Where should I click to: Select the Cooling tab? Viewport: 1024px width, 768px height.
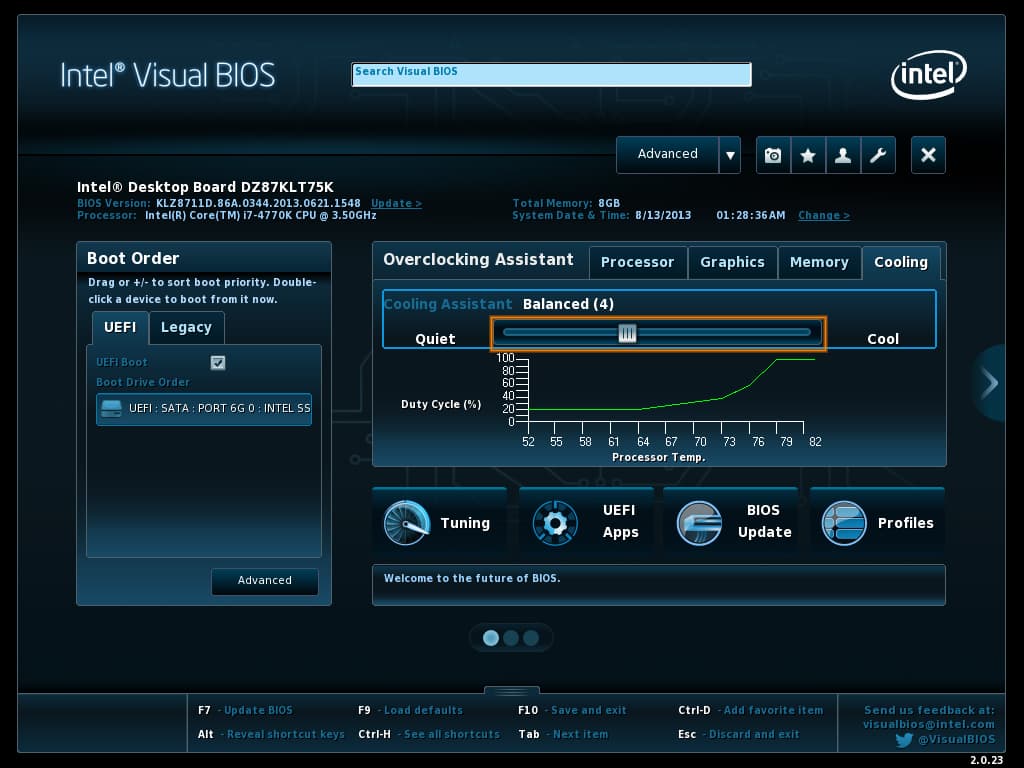[901, 263]
